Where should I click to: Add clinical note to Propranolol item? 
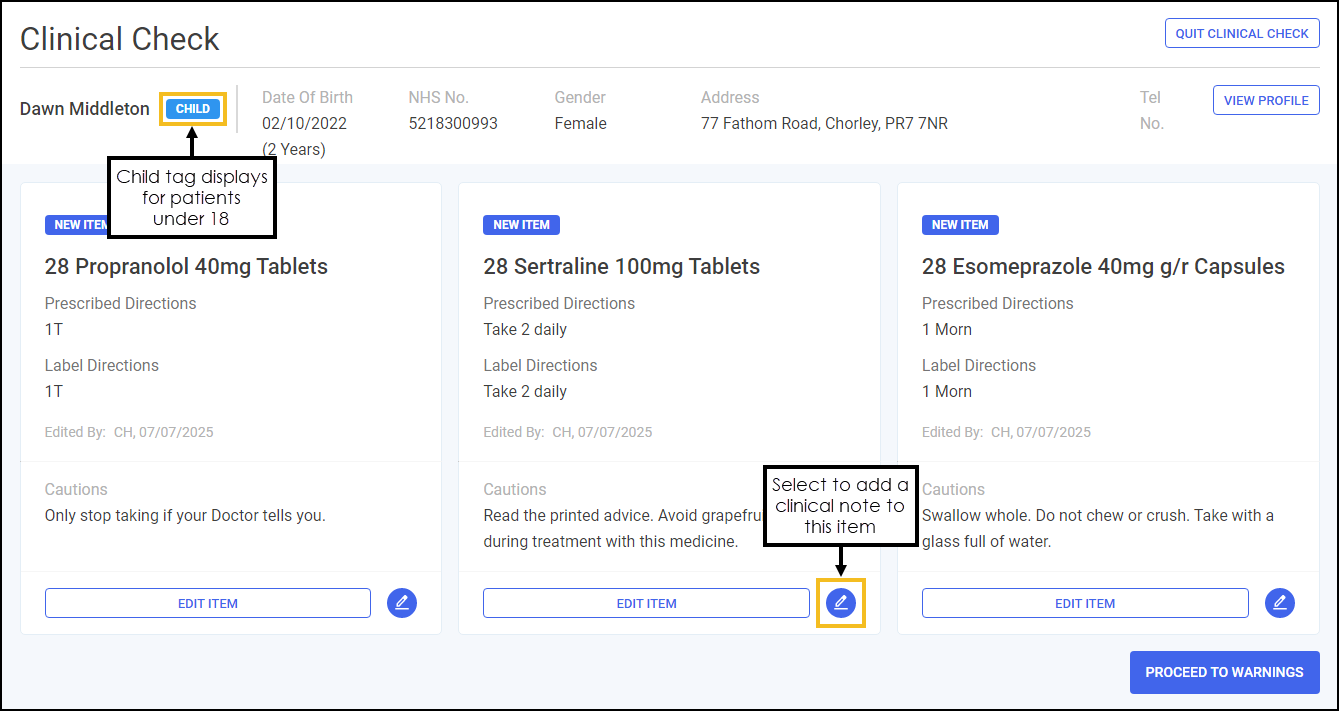(x=402, y=603)
